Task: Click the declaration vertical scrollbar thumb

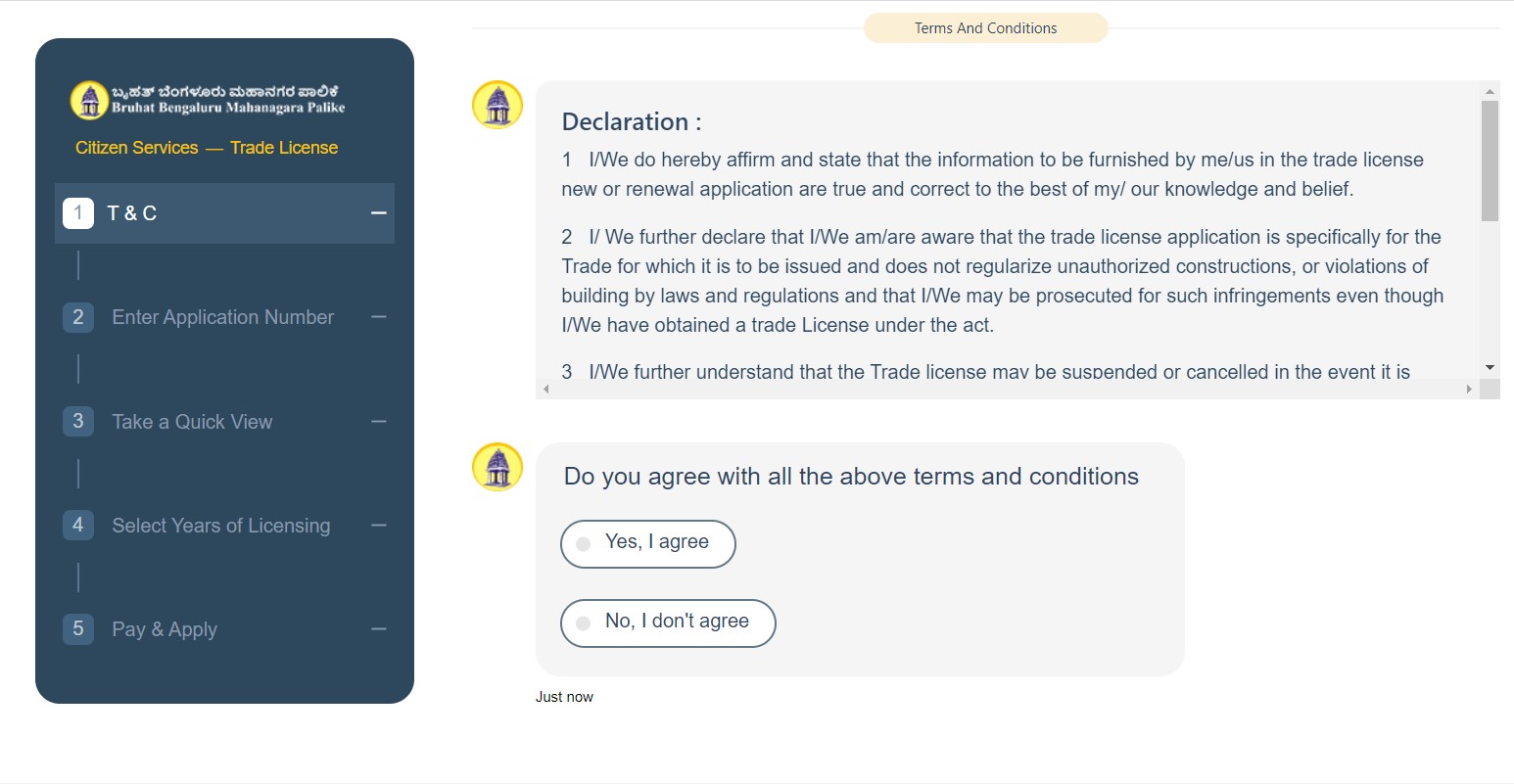Action: (x=1490, y=161)
